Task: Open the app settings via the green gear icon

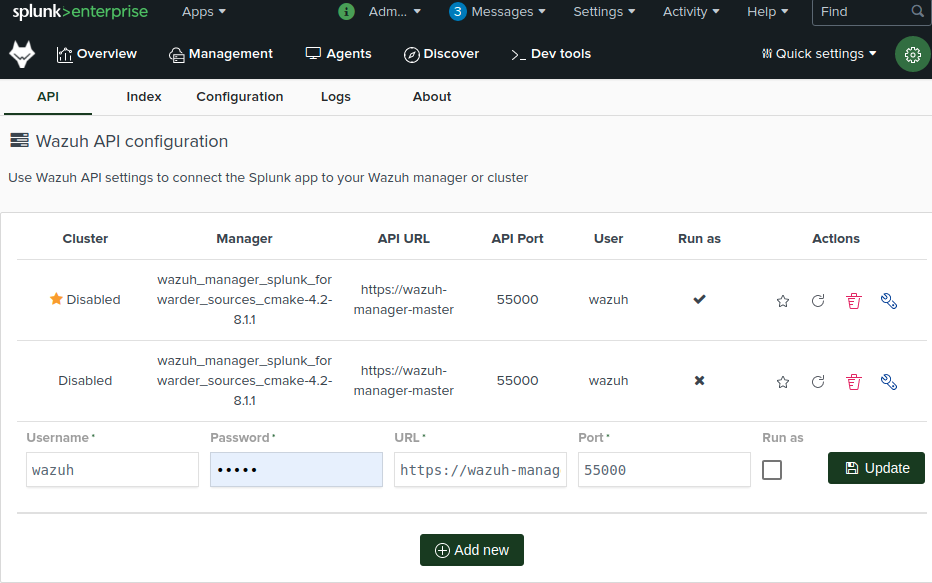Action: pos(911,54)
